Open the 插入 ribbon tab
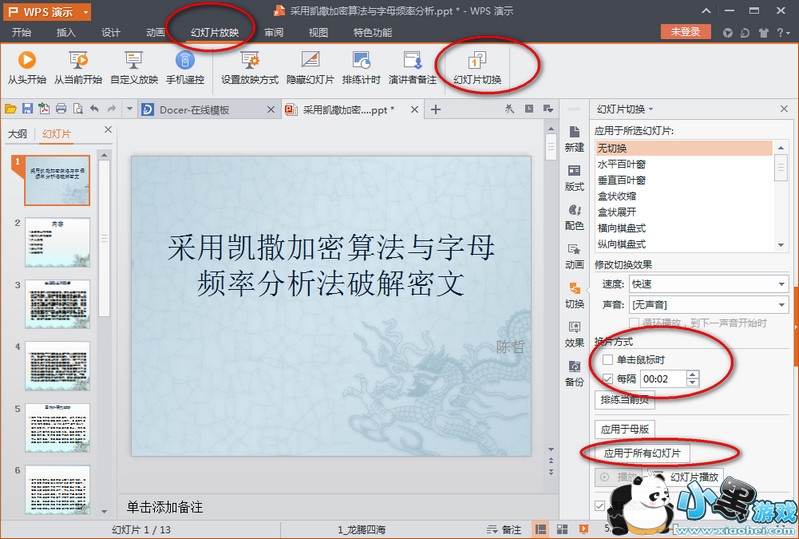The width and height of the screenshot is (799, 539). [66, 33]
